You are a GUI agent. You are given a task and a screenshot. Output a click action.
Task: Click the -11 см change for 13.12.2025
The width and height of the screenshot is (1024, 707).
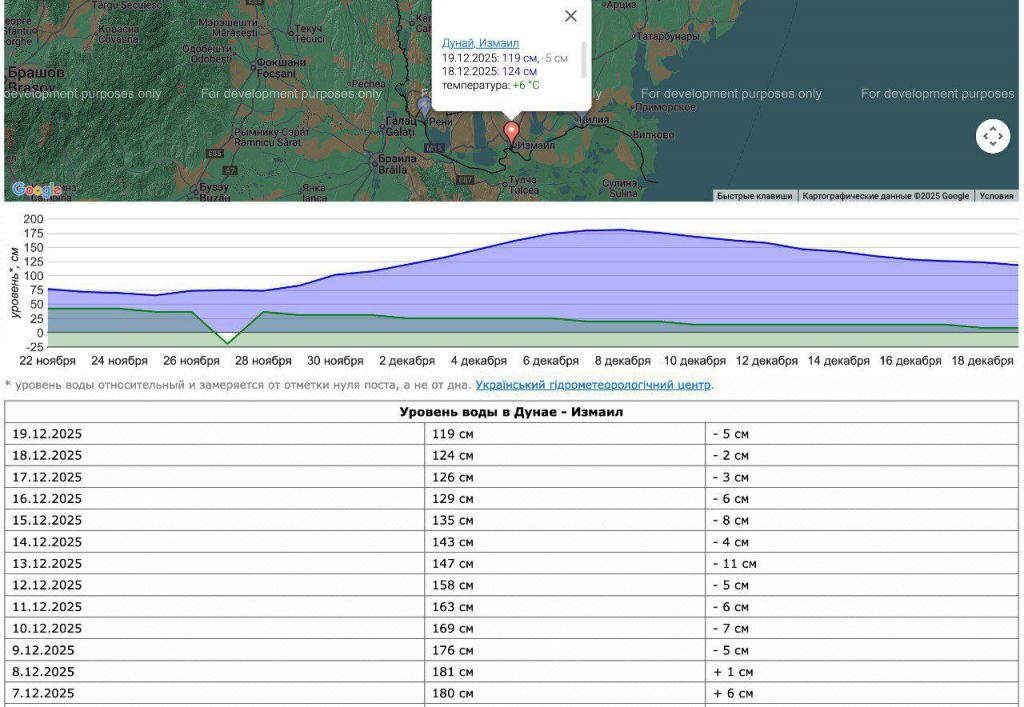coord(734,564)
